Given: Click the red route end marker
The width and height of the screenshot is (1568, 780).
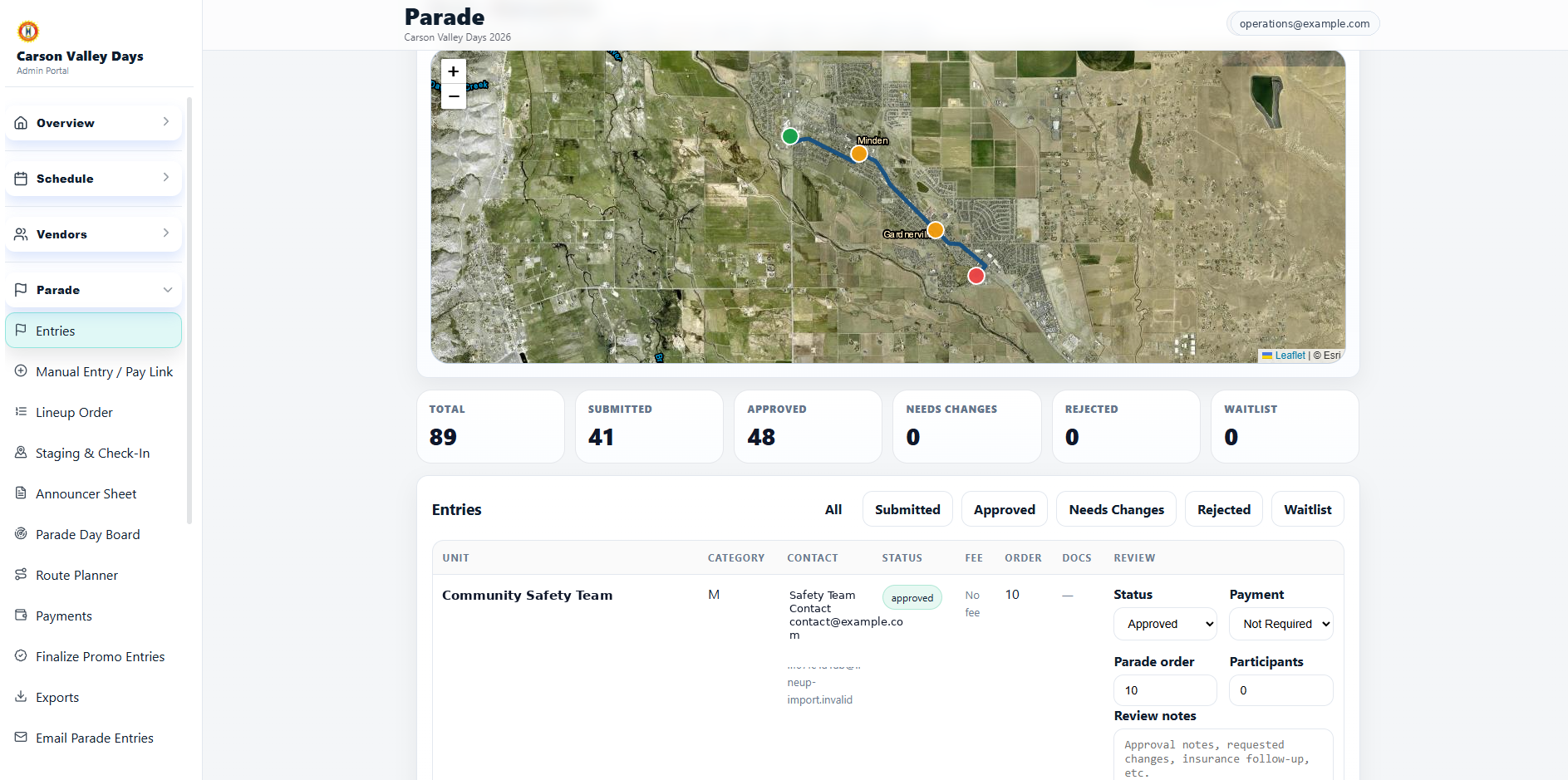Looking at the screenshot, I should pyautogui.click(x=976, y=276).
